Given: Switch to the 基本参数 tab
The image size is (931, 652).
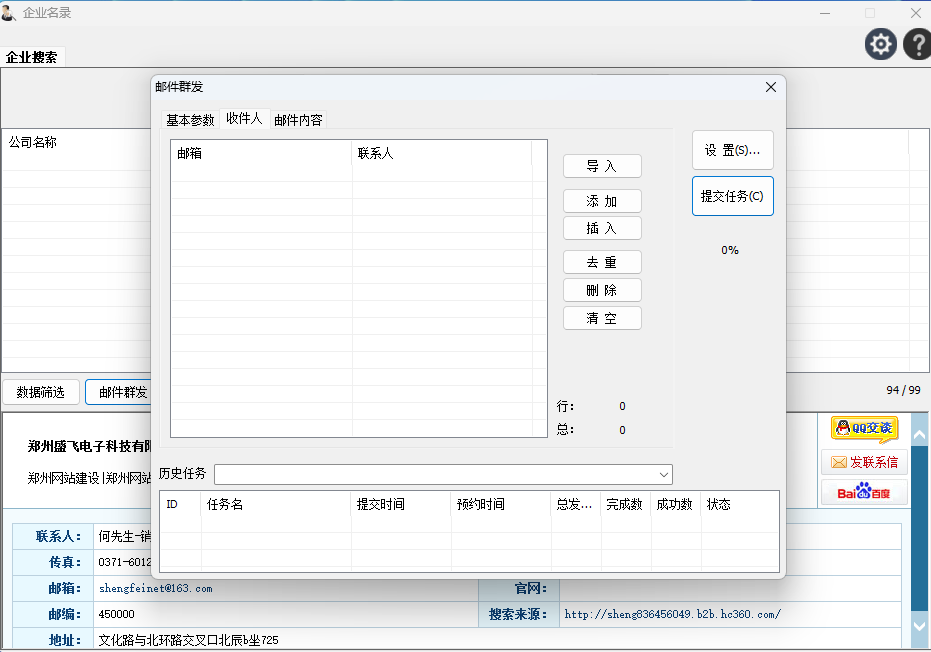Looking at the screenshot, I should coord(190,120).
